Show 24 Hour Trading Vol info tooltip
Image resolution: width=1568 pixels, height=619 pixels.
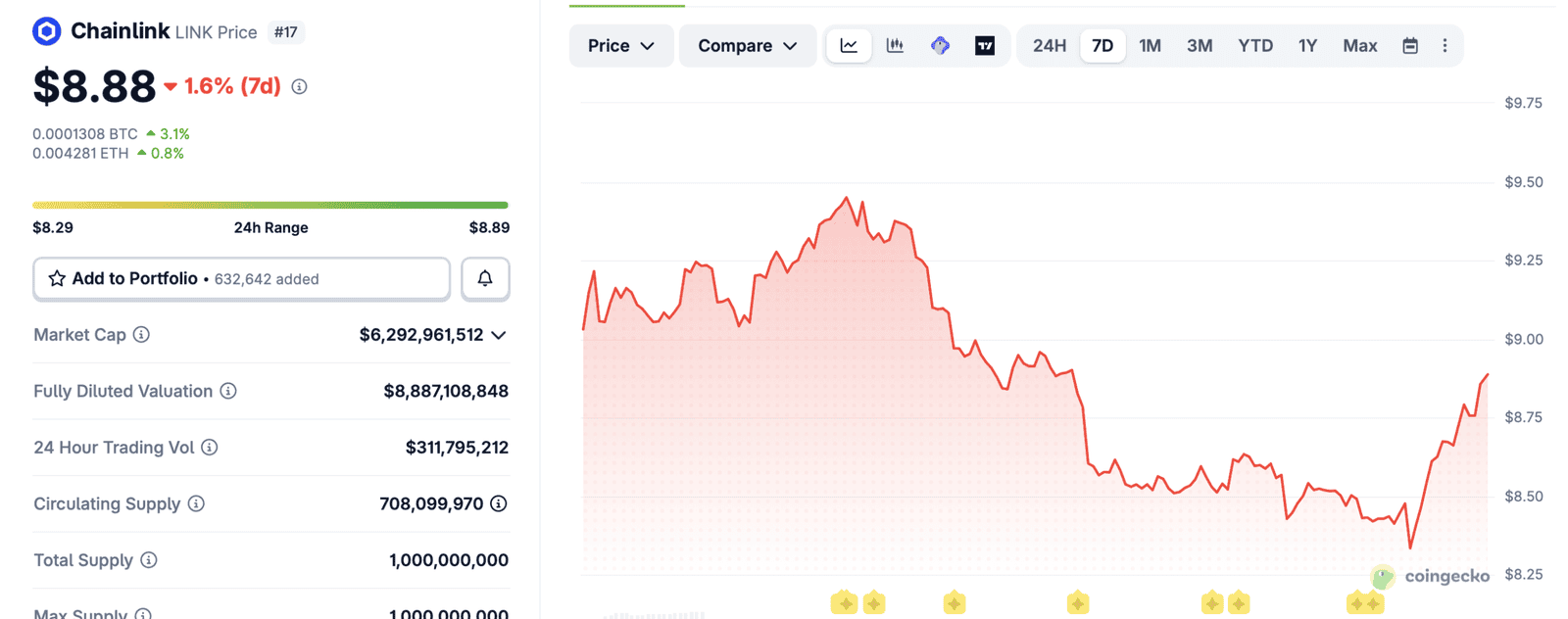210,448
